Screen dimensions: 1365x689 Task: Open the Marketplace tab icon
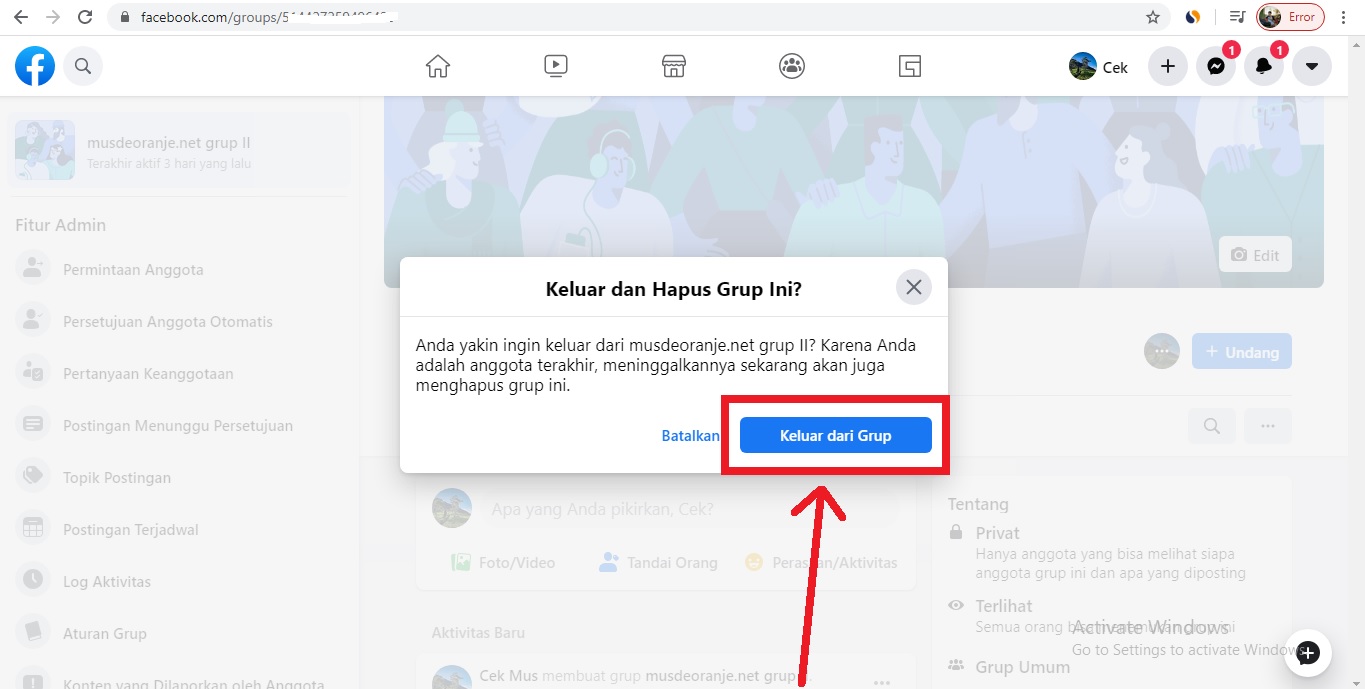[x=674, y=66]
